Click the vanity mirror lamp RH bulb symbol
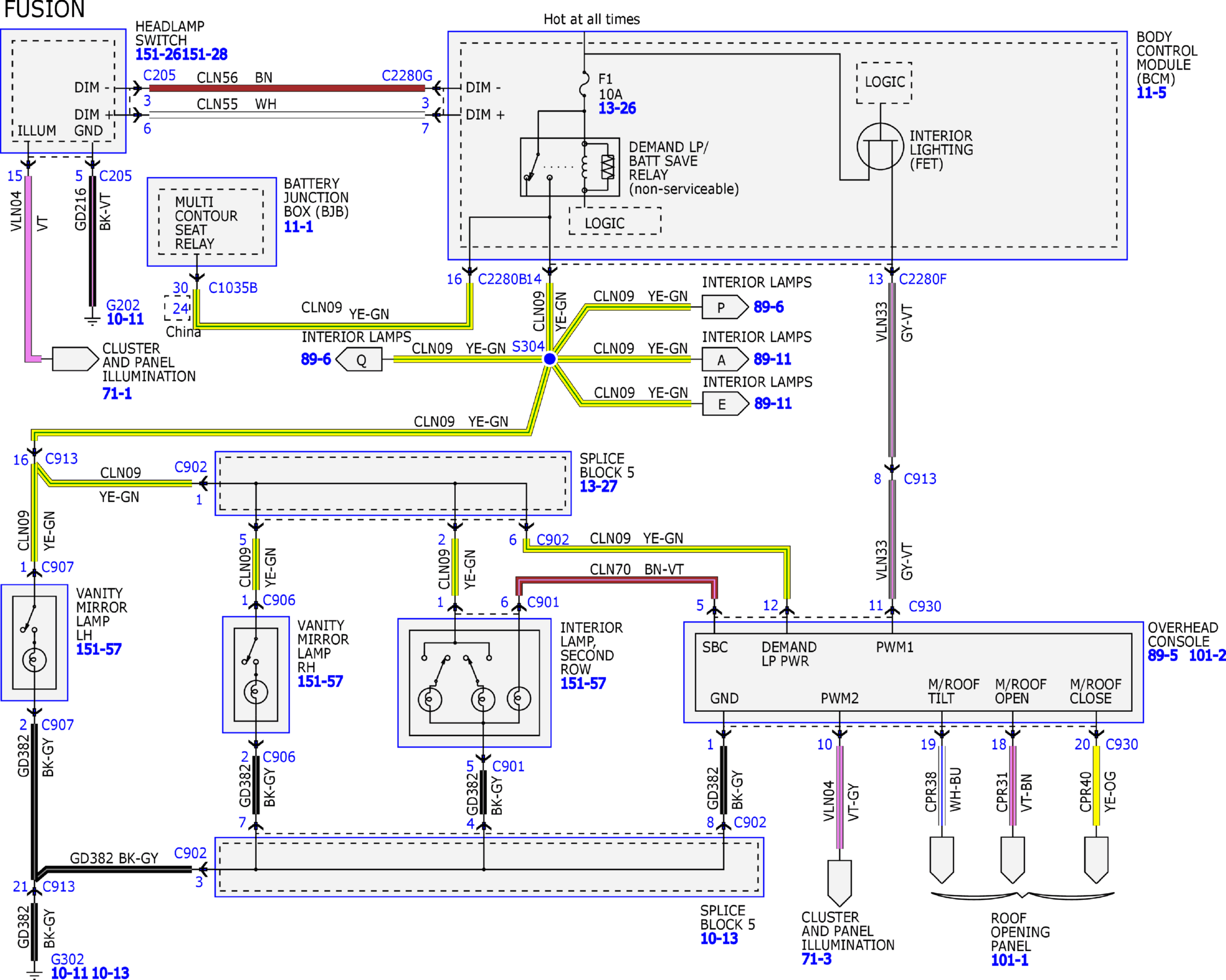 [x=256, y=692]
